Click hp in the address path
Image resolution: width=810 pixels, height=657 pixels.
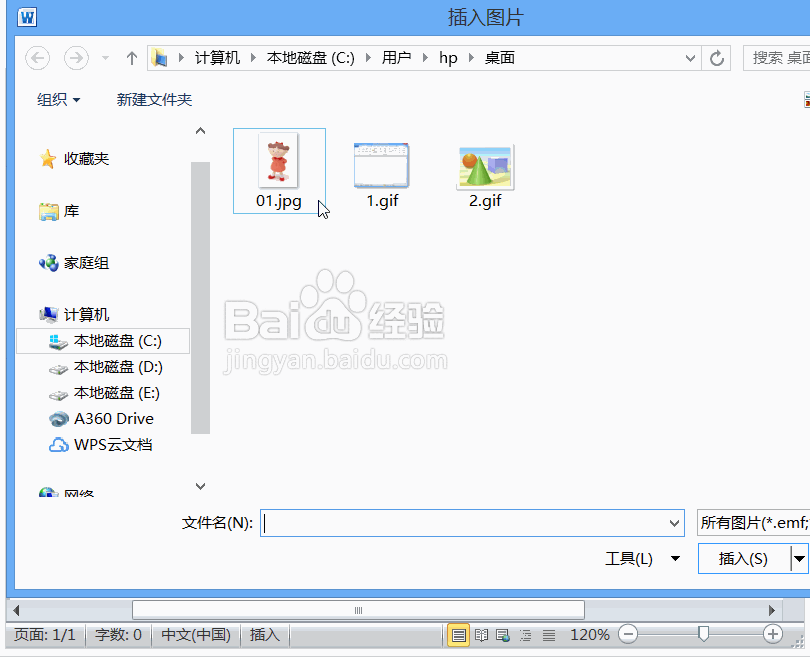coord(448,58)
